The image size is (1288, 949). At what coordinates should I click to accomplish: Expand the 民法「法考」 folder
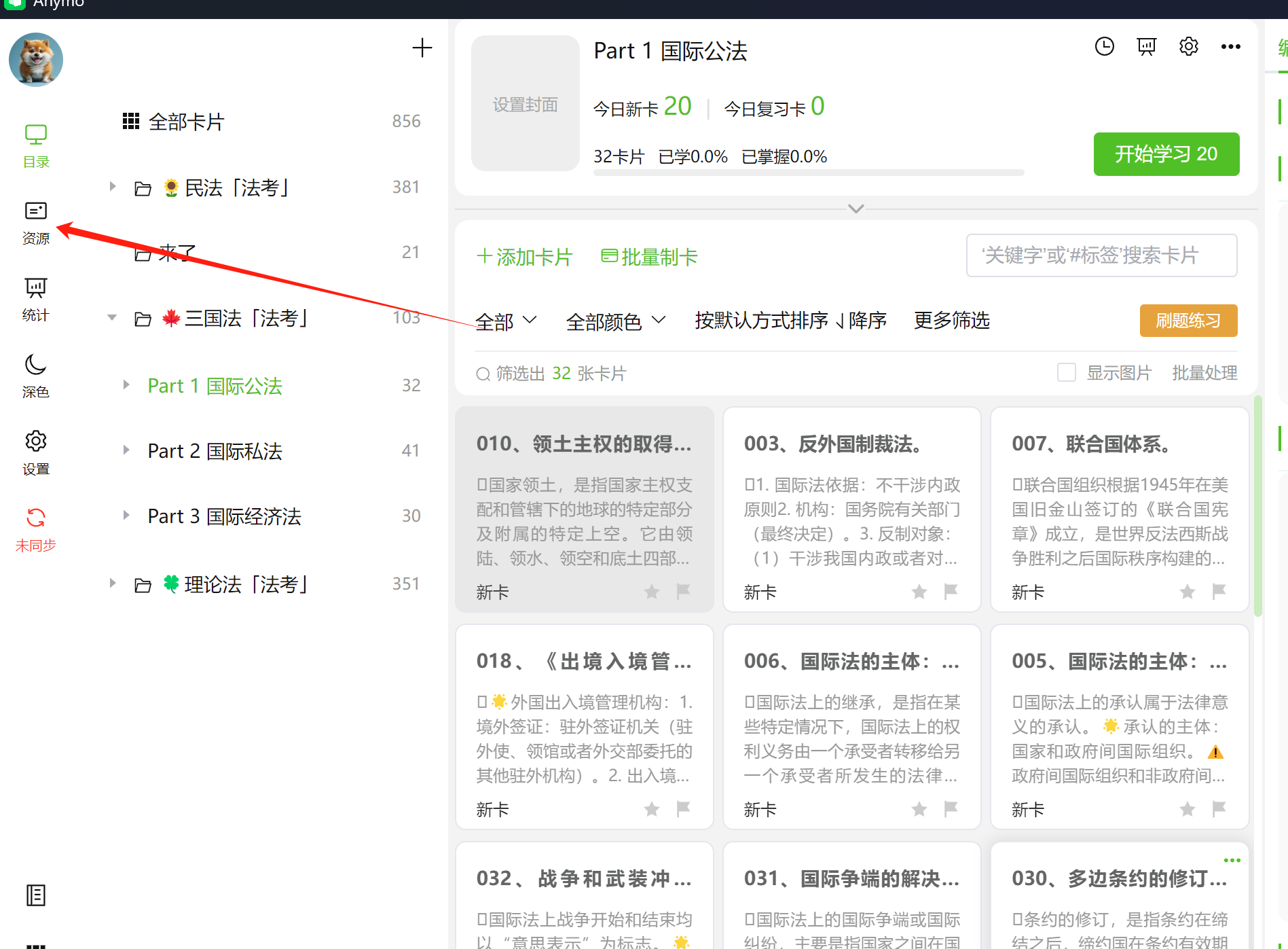pos(113,186)
